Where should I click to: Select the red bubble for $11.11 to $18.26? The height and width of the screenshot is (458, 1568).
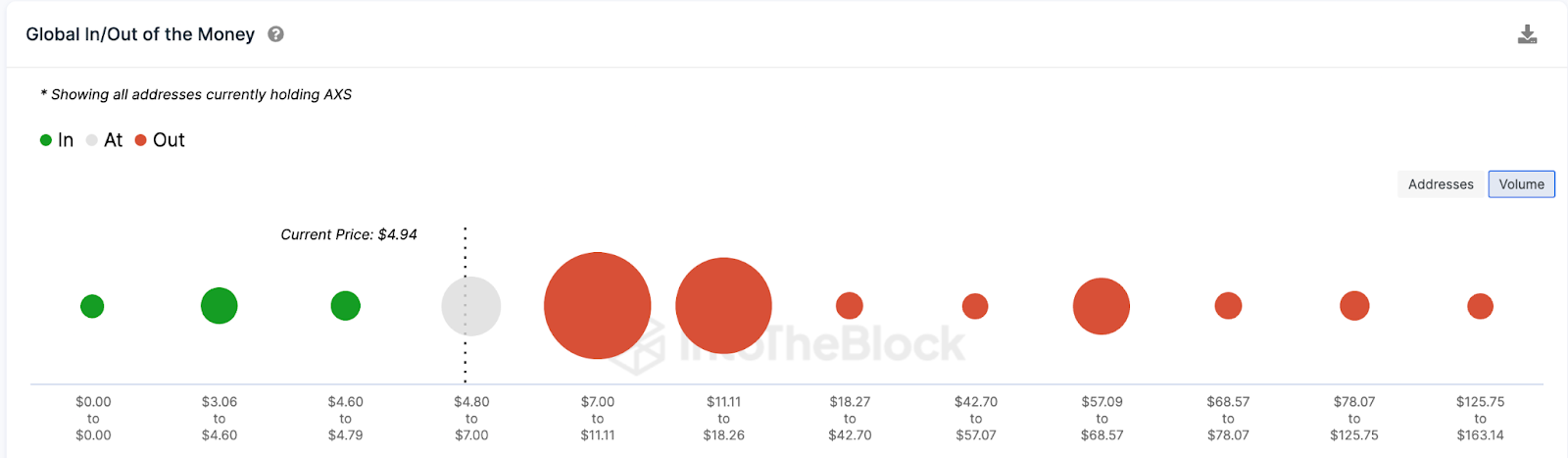(723, 306)
